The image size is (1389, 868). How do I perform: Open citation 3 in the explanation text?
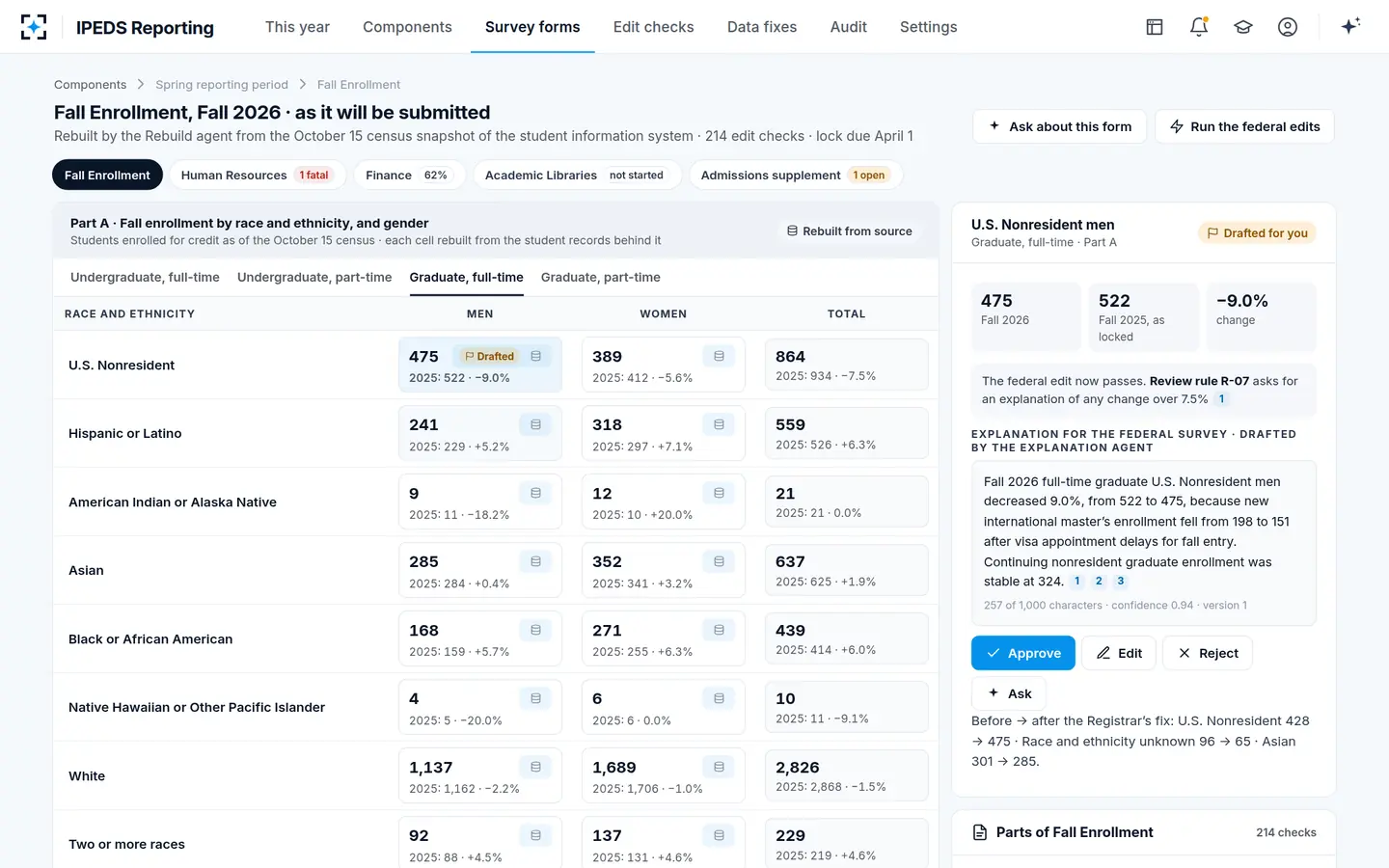coord(1120,582)
